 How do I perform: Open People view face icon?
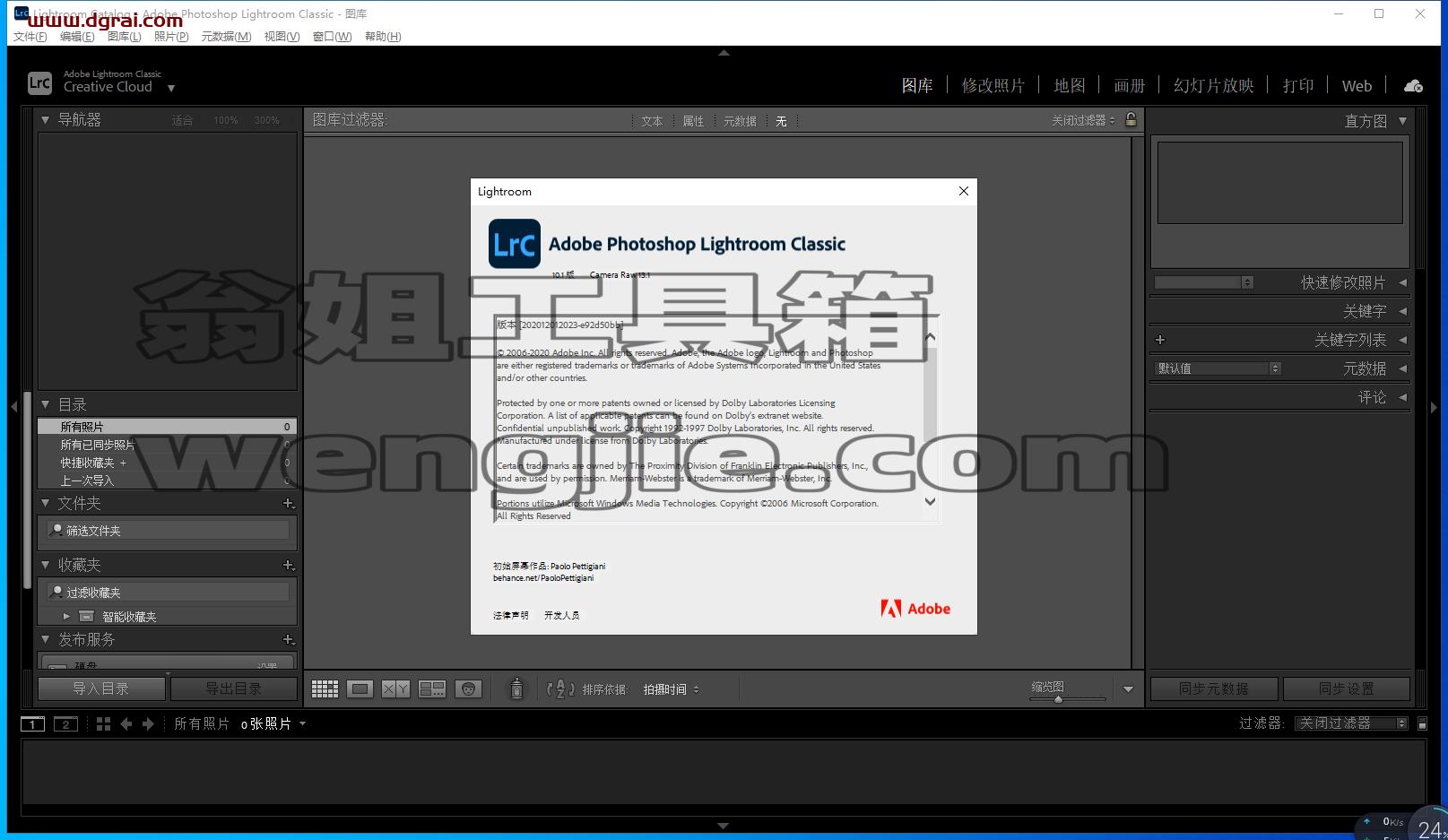(x=468, y=688)
